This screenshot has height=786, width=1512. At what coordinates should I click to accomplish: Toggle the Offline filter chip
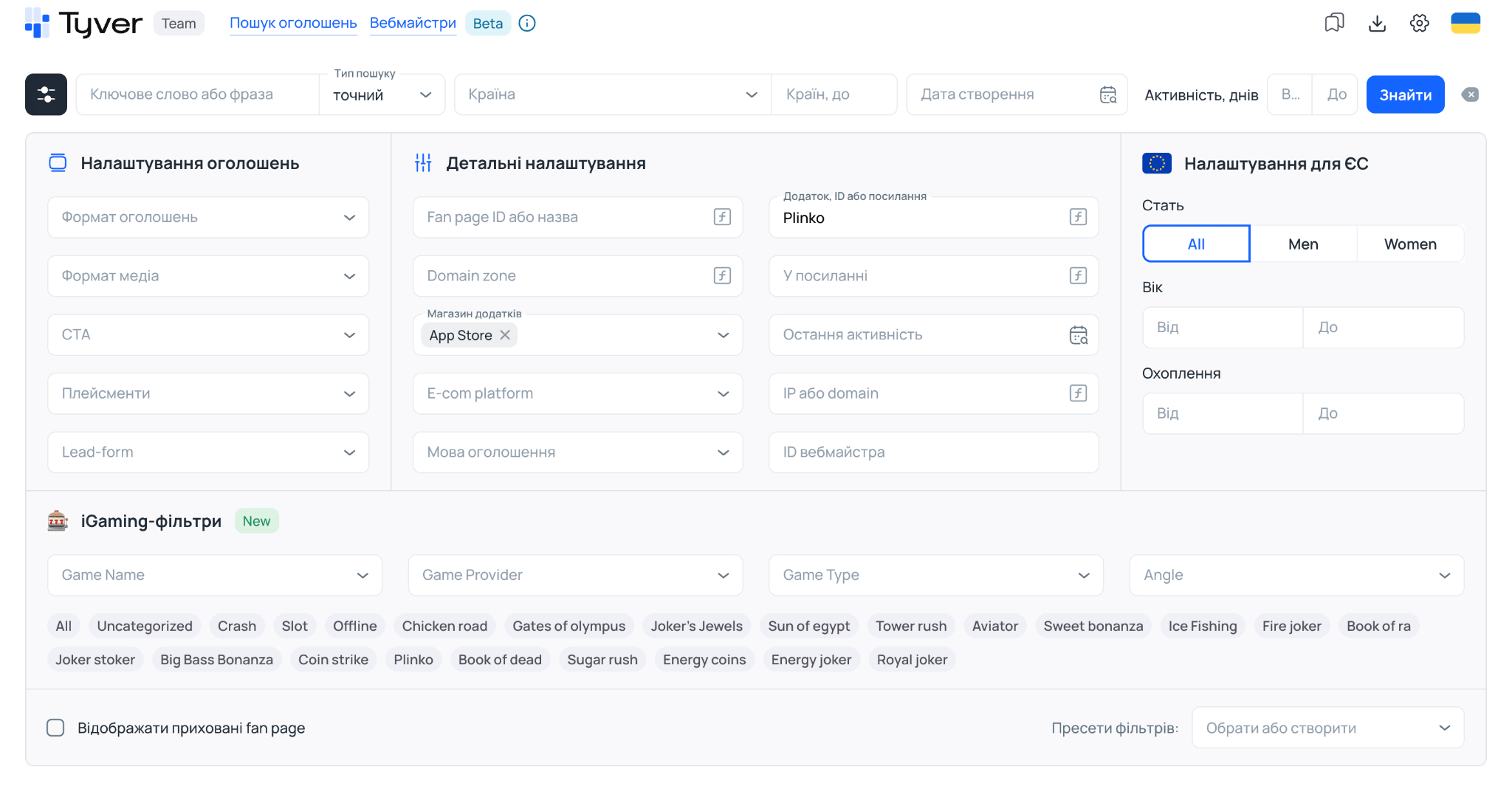click(354, 627)
